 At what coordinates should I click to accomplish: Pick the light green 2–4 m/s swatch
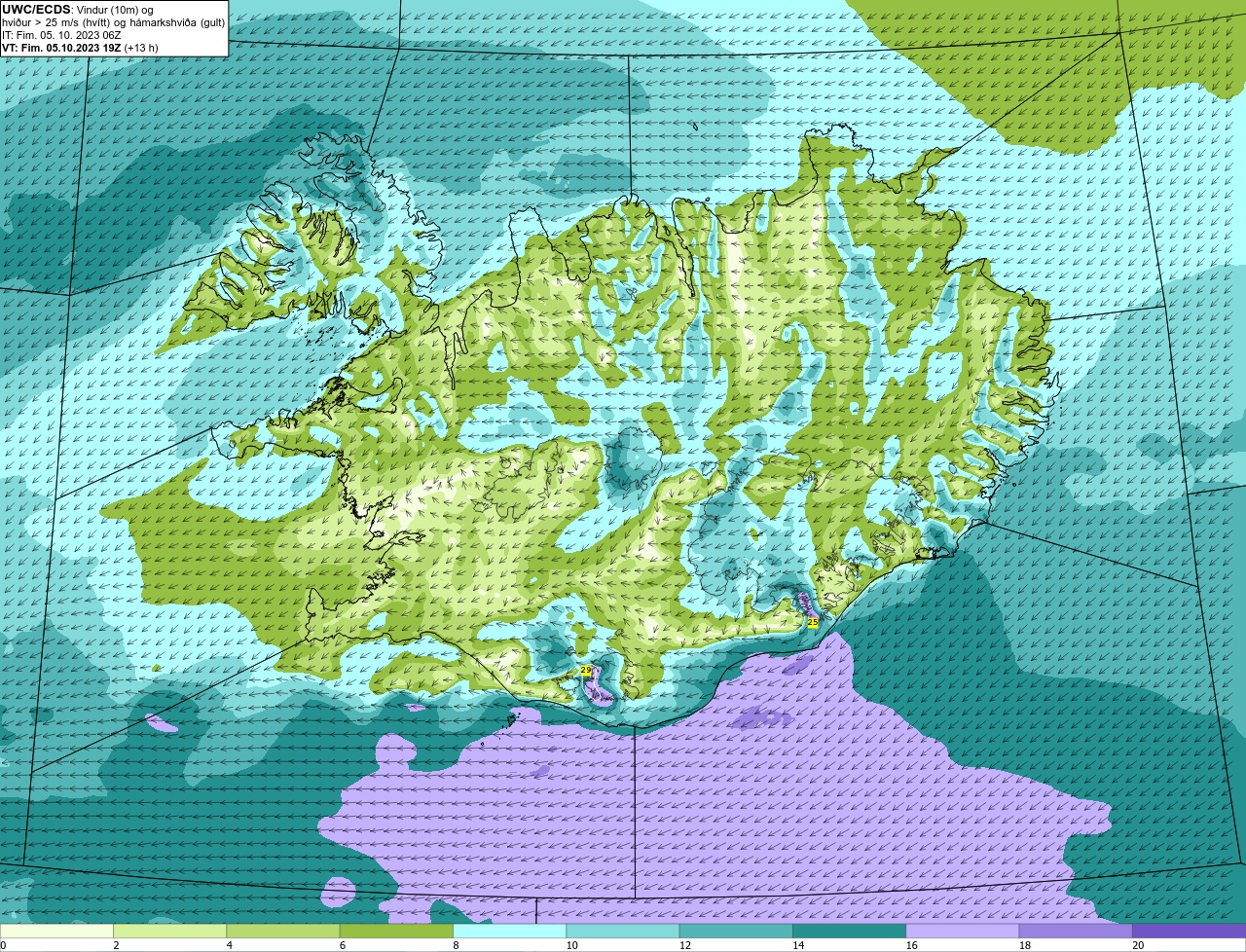point(169,932)
